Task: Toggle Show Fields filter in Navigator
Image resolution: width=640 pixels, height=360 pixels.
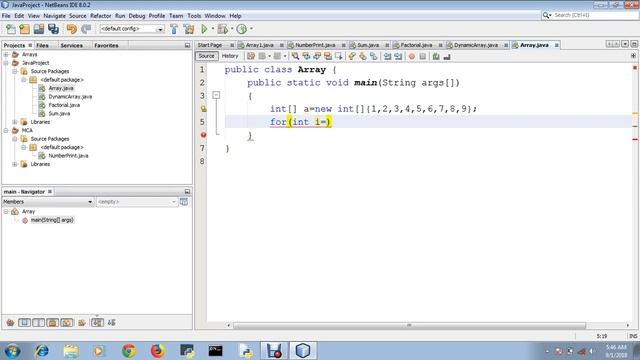Action: coord(24,323)
